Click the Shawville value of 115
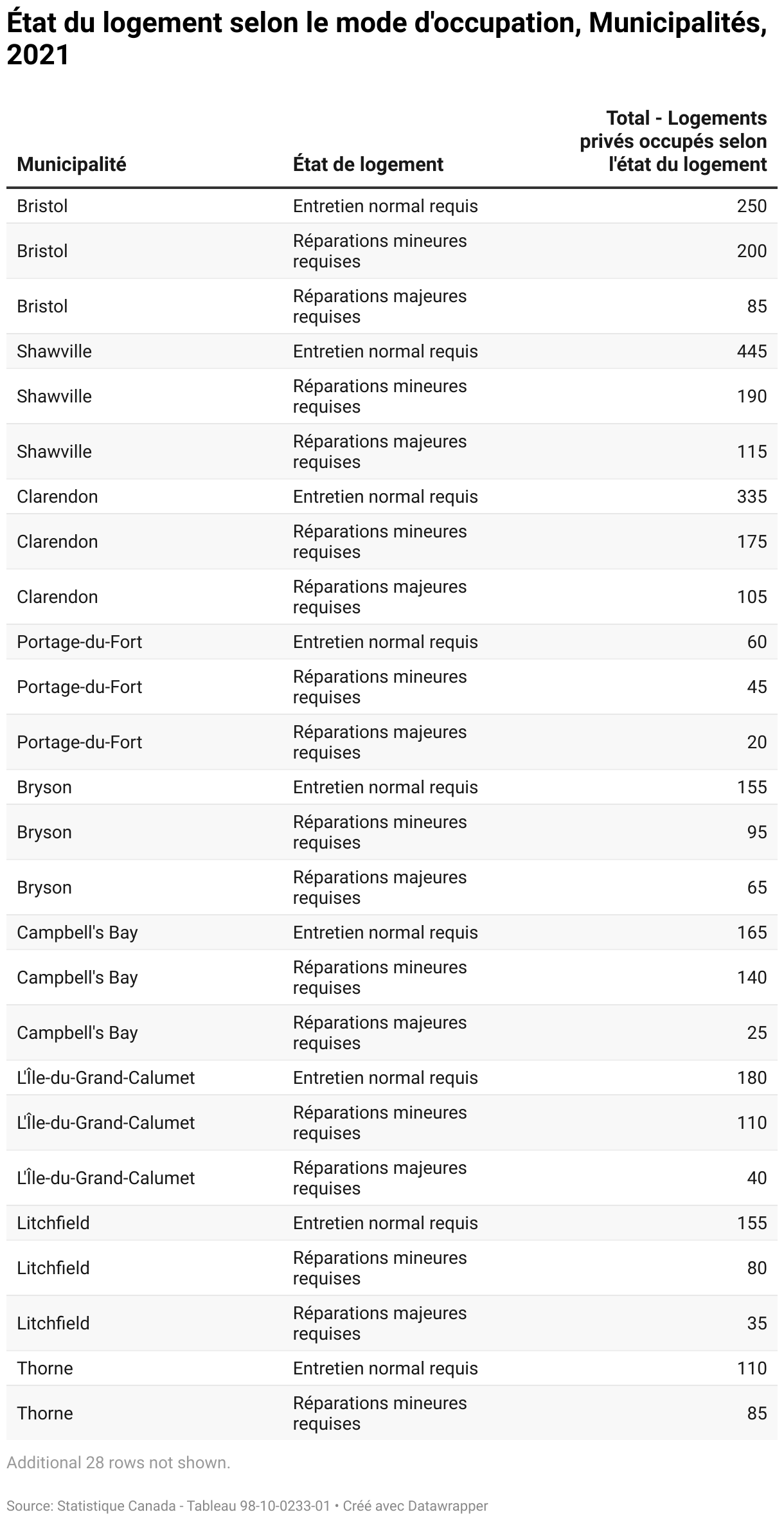Viewport: 784px width, 1521px height. (752, 452)
